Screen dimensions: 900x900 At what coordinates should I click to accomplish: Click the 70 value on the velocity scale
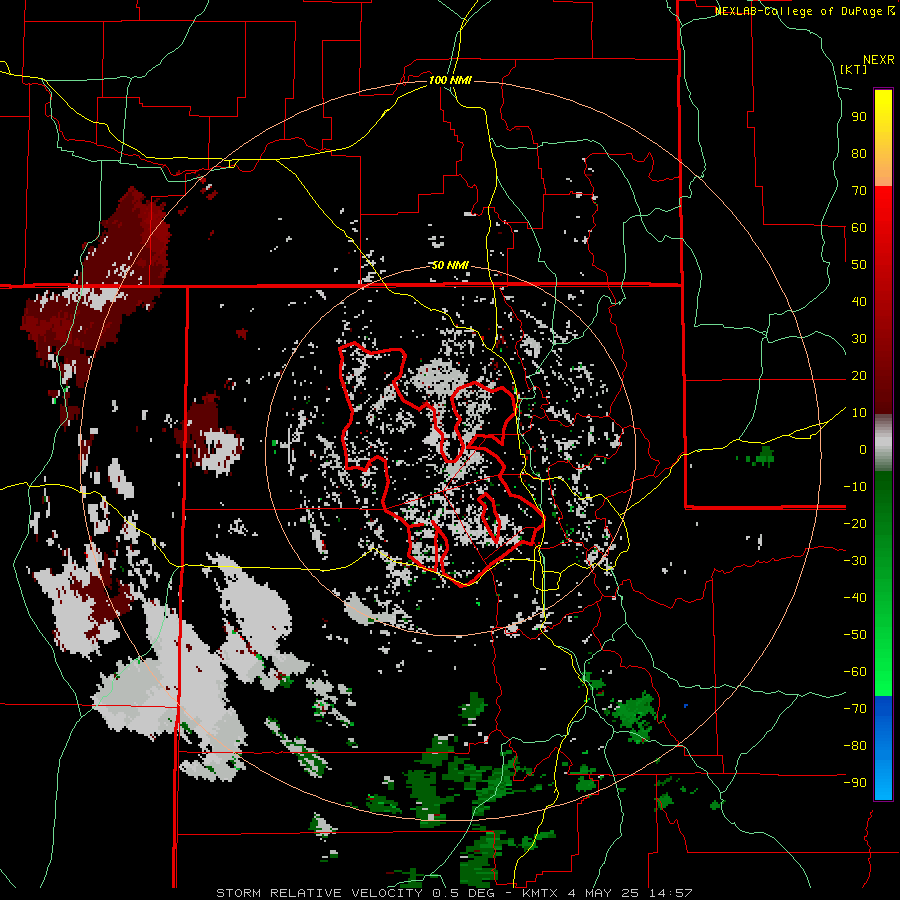coord(859,191)
